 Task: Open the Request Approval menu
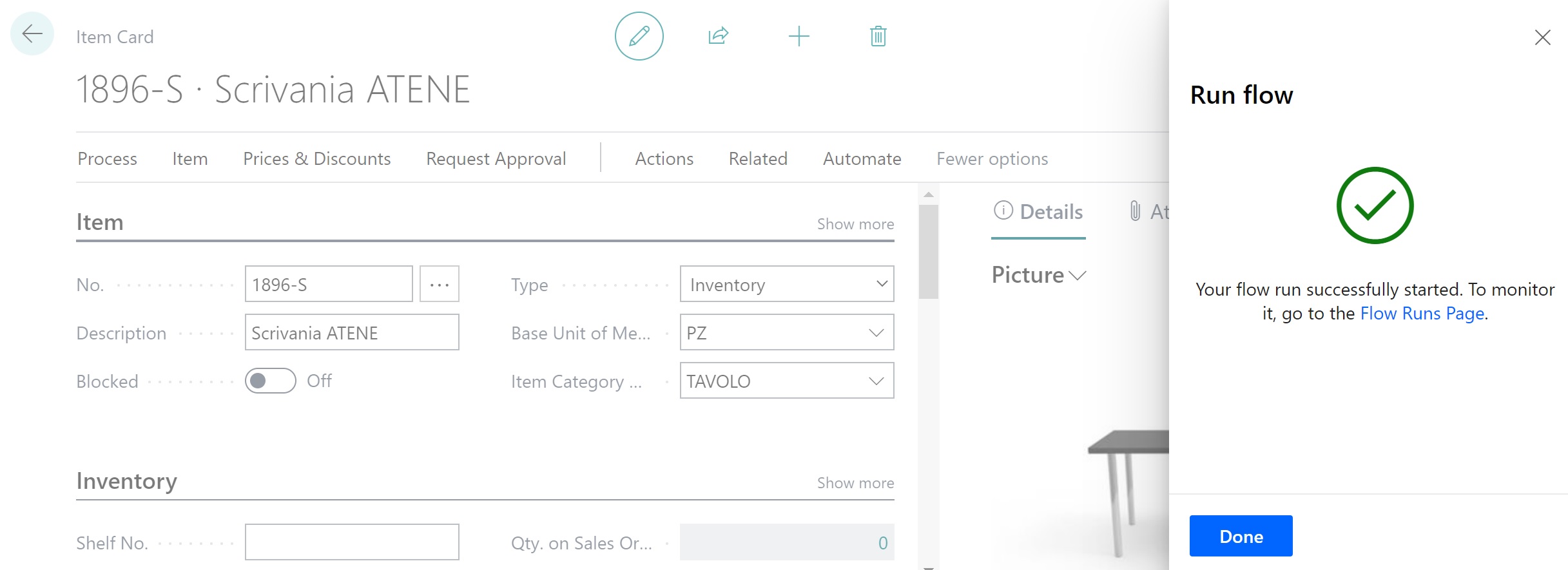click(x=496, y=158)
